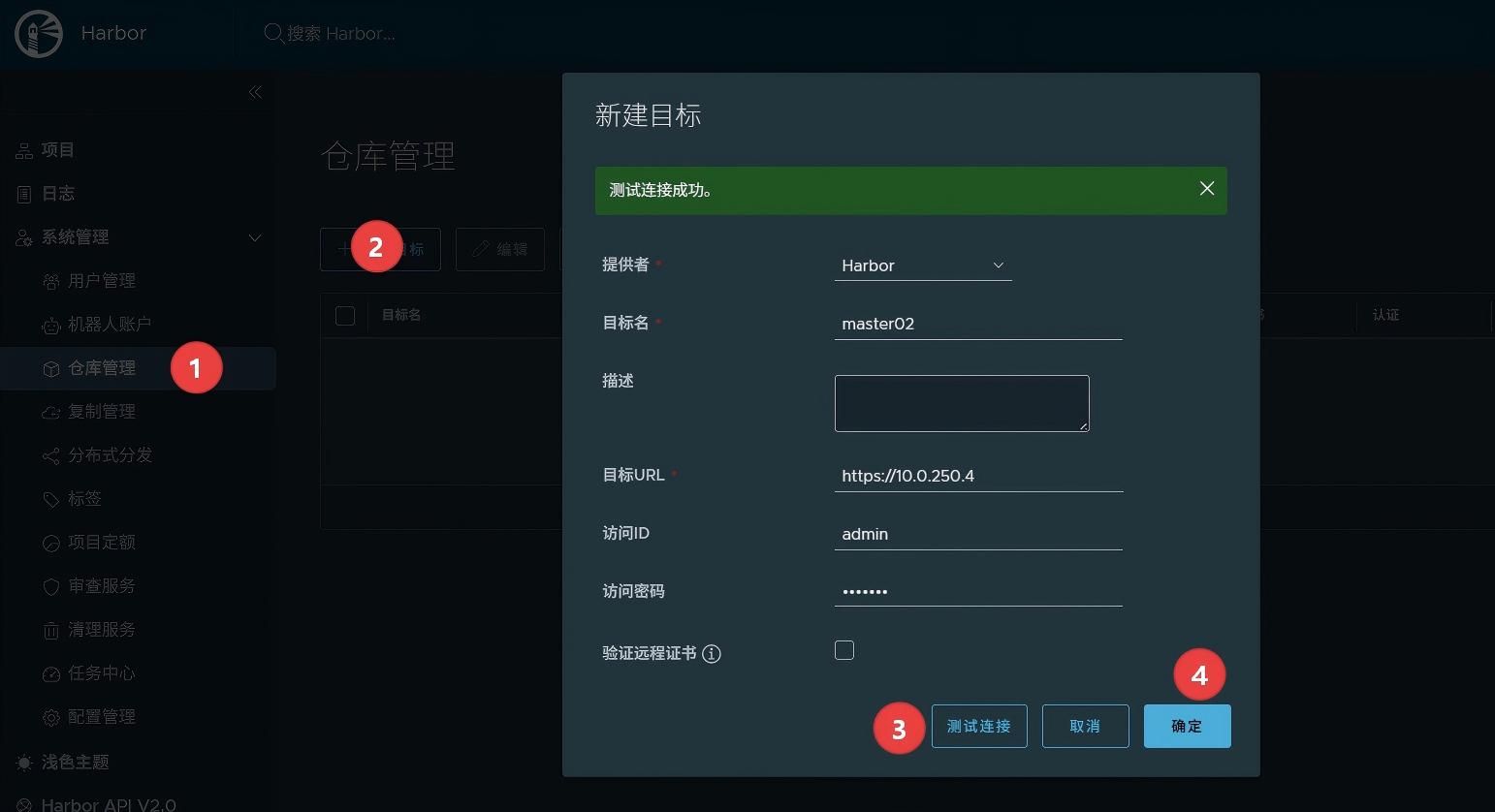Enable the 验证远程证书 certificate verification checkbox
The width and height of the screenshot is (1495, 812).
[x=843, y=650]
